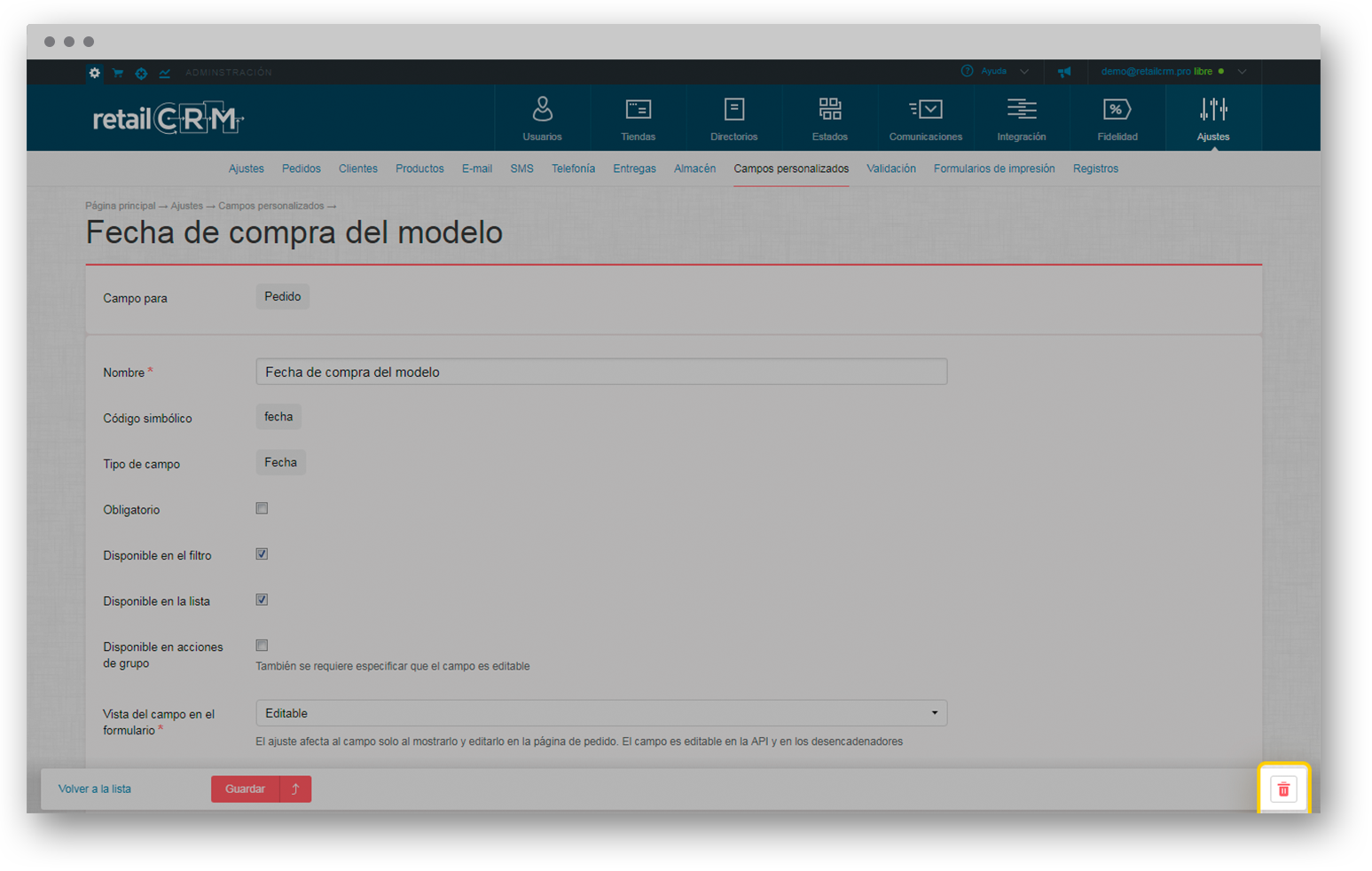Open the Vista del campo Editable dropdown

pos(601,713)
